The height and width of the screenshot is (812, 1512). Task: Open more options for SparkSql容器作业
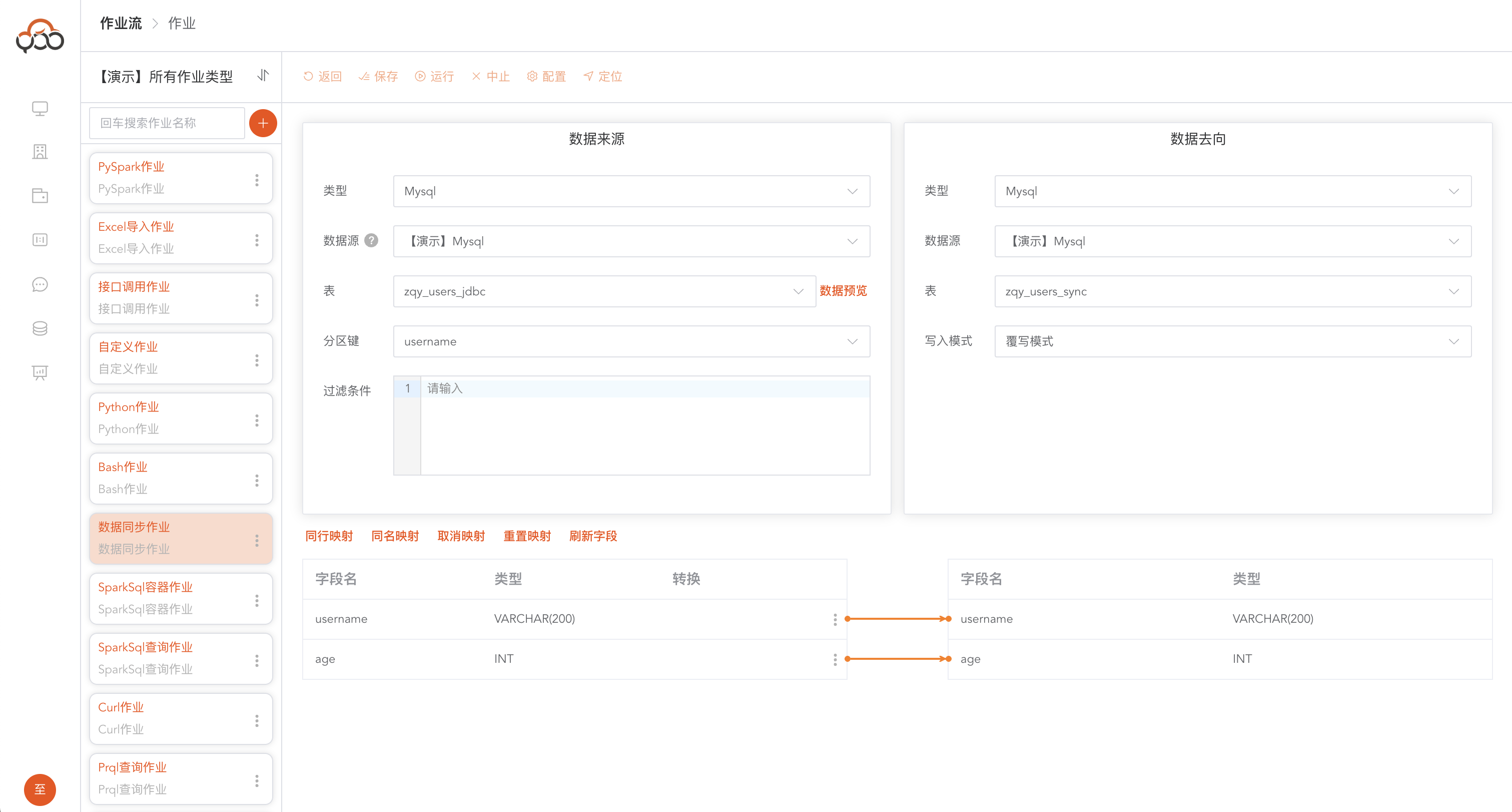tap(257, 600)
